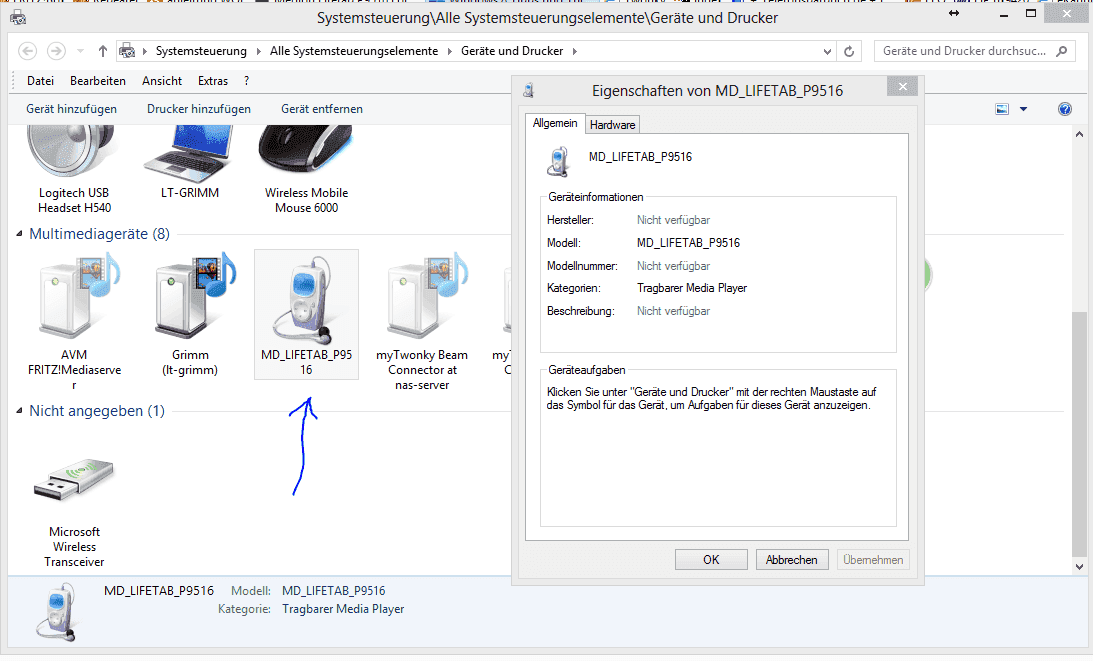
Task: Click Alle Systemsteuerungselemente breadcrumb
Action: (354, 51)
